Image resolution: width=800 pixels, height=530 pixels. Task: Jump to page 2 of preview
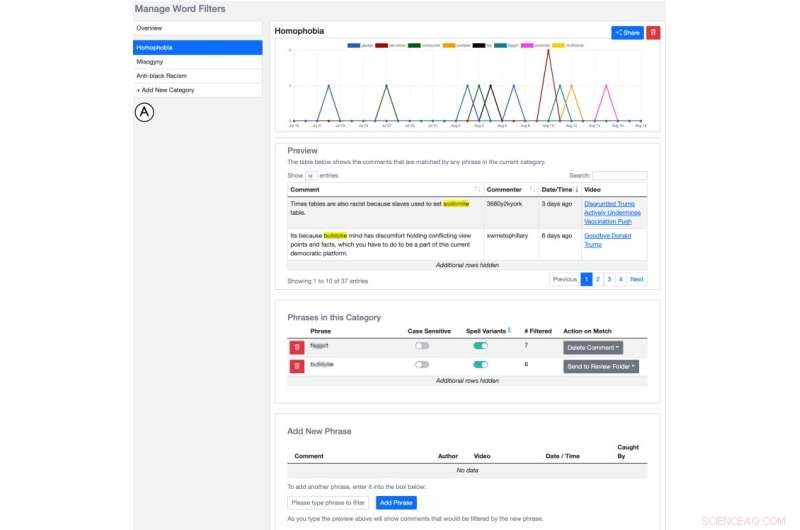[x=598, y=280]
